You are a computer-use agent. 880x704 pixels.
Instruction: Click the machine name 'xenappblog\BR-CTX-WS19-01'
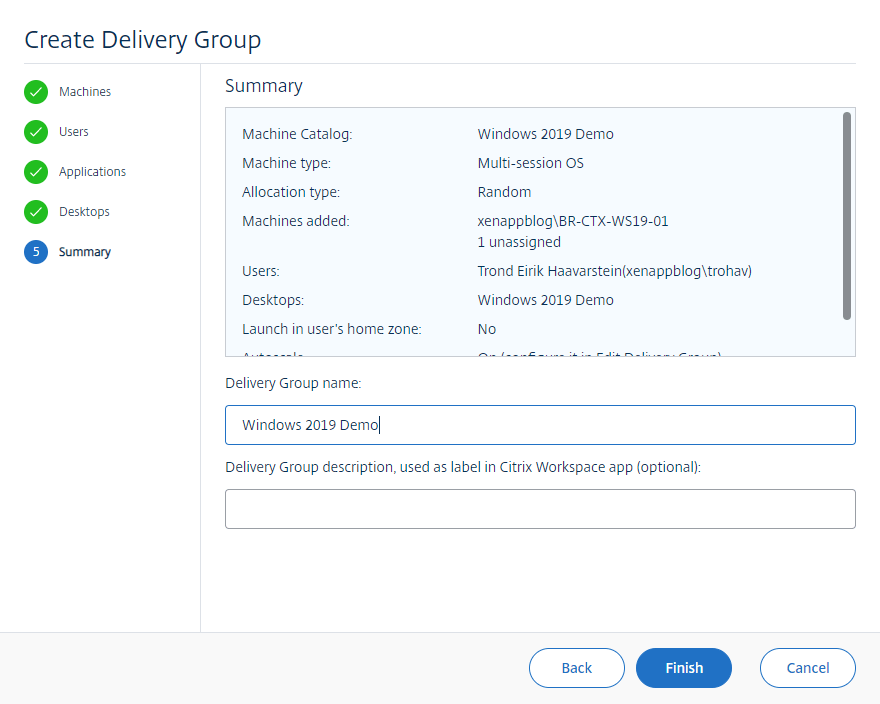point(573,221)
